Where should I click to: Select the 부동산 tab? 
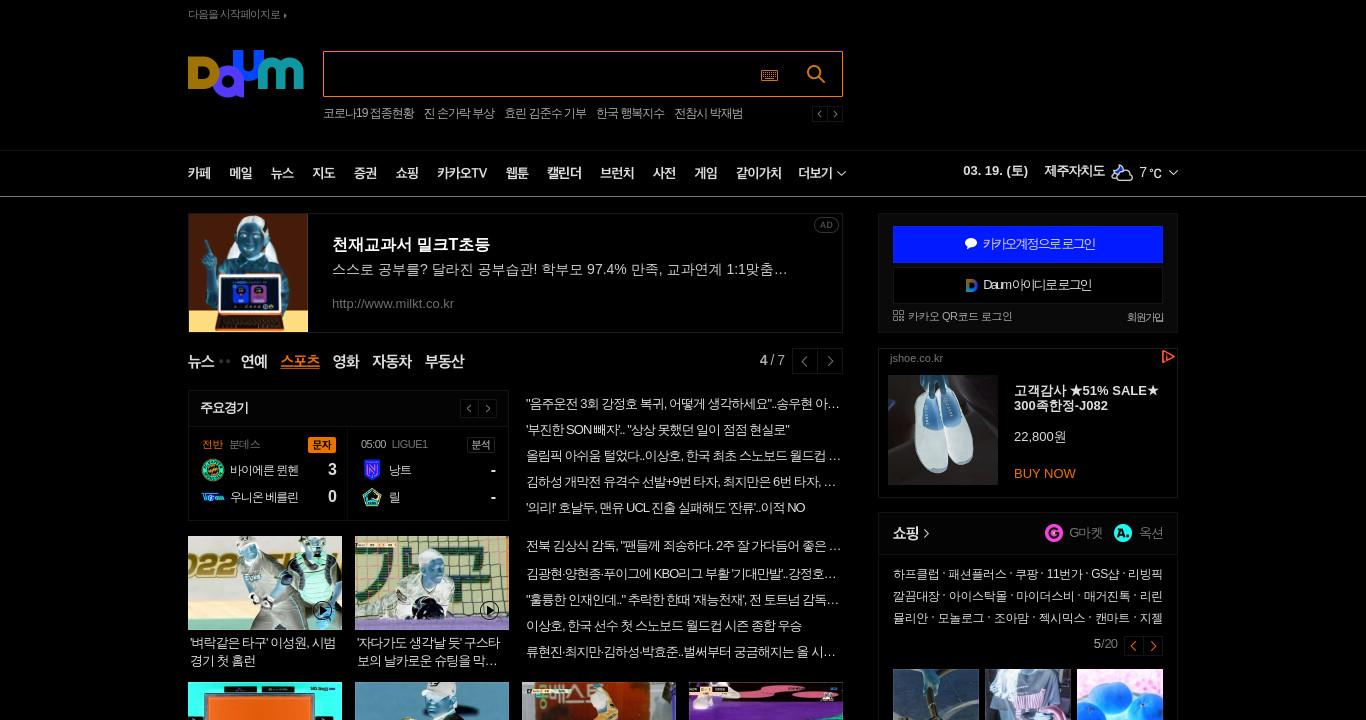(444, 361)
